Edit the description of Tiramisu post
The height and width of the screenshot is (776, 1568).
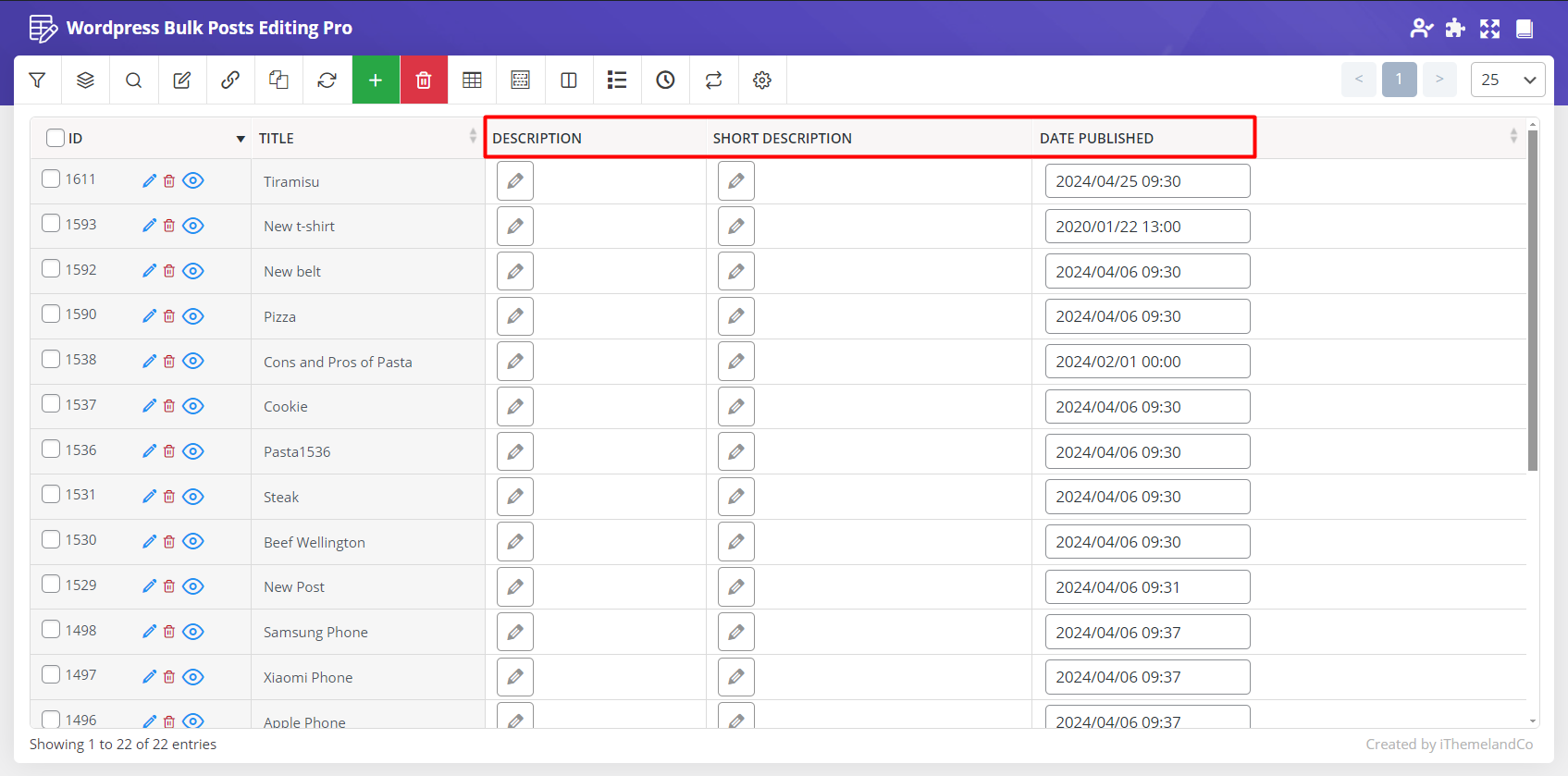pyautogui.click(x=515, y=181)
